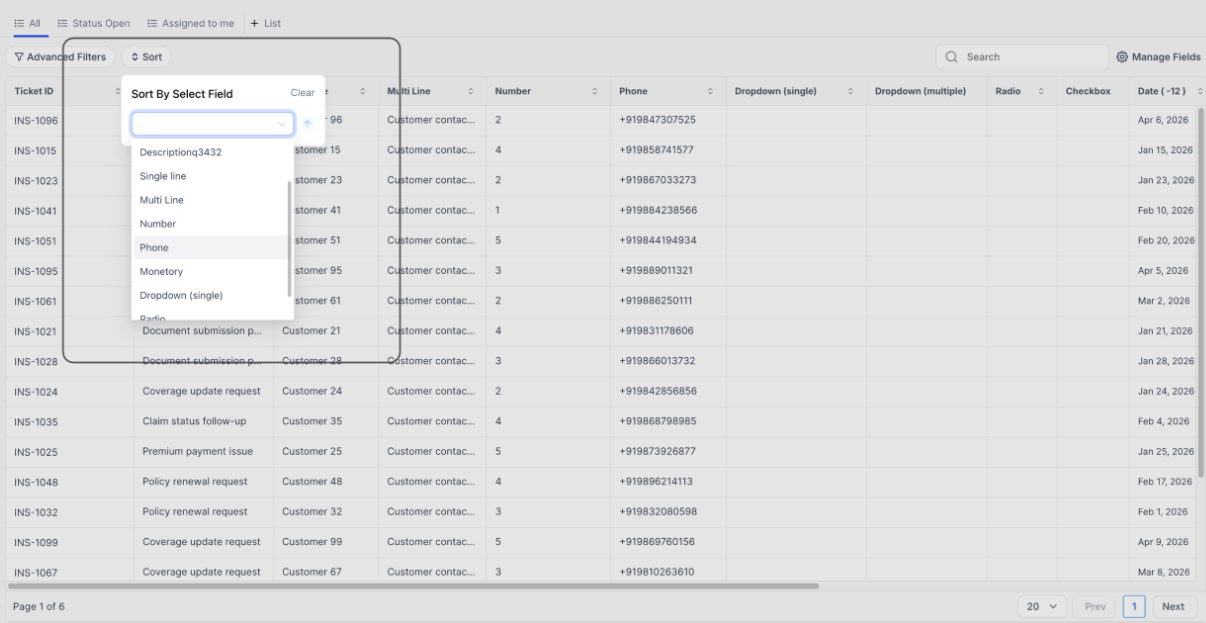The width and height of the screenshot is (1206, 623).
Task: Switch to the Status Open tab
Action: [94, 23]
